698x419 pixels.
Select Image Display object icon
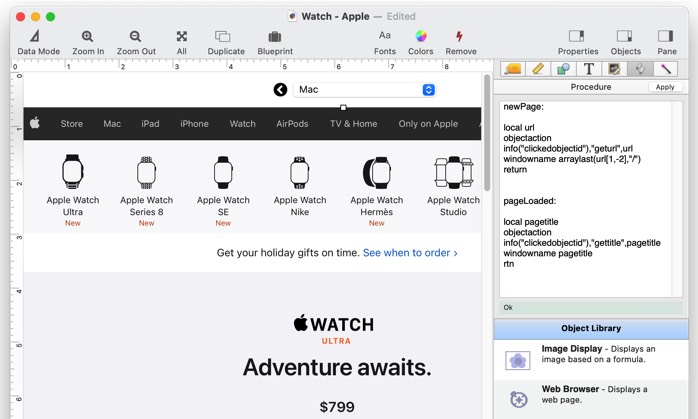click(x=518, y=360)
